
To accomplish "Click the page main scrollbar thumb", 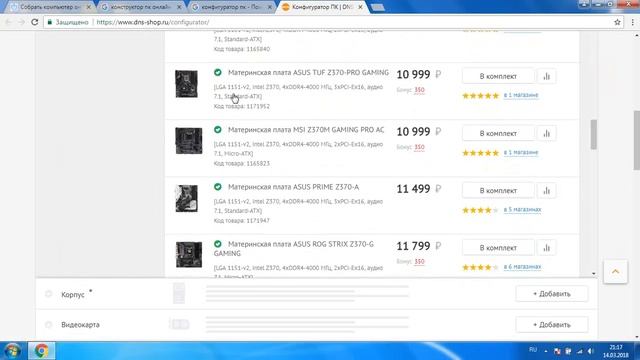I will (637, 140).
